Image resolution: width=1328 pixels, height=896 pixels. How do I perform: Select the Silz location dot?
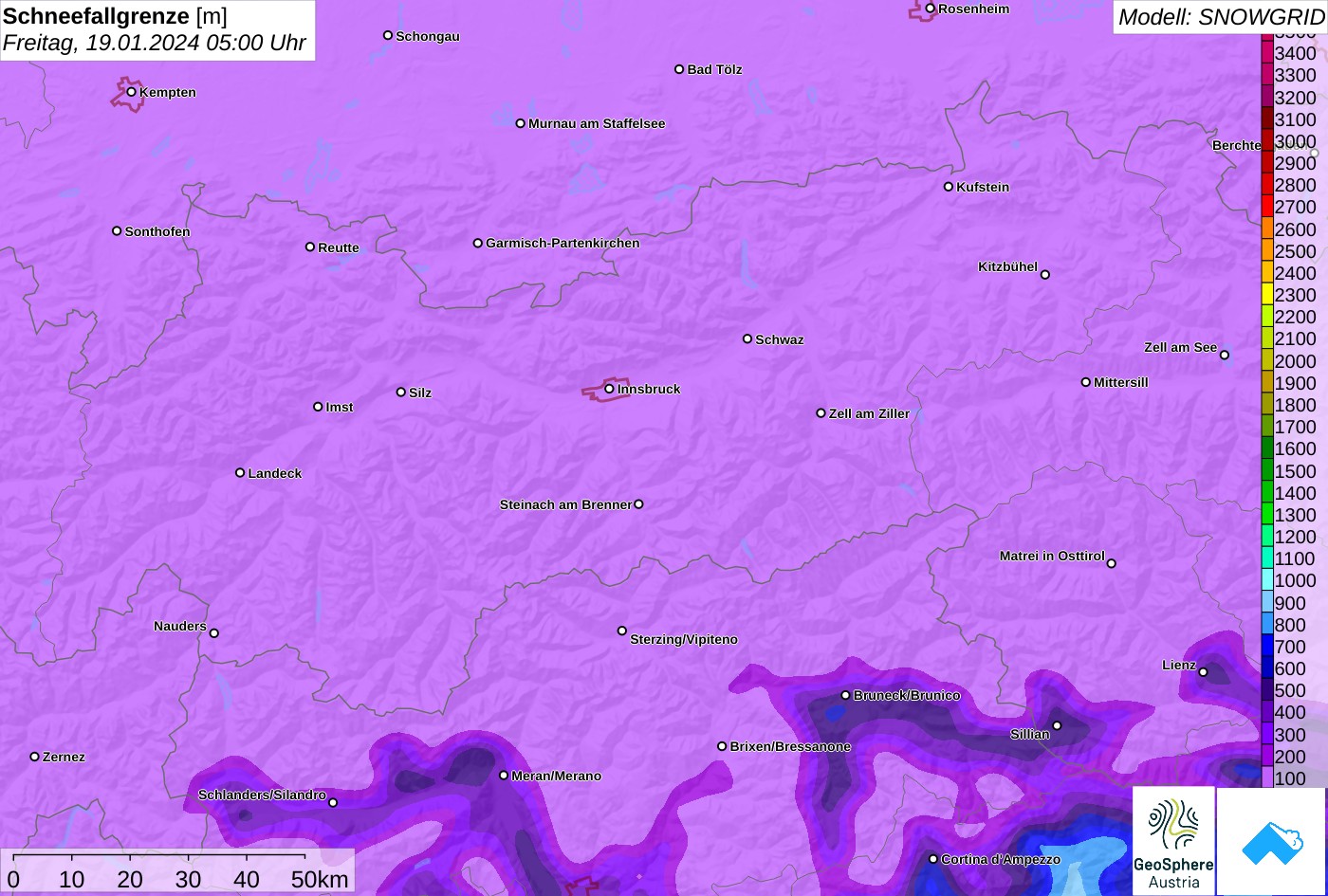point(400,393)
